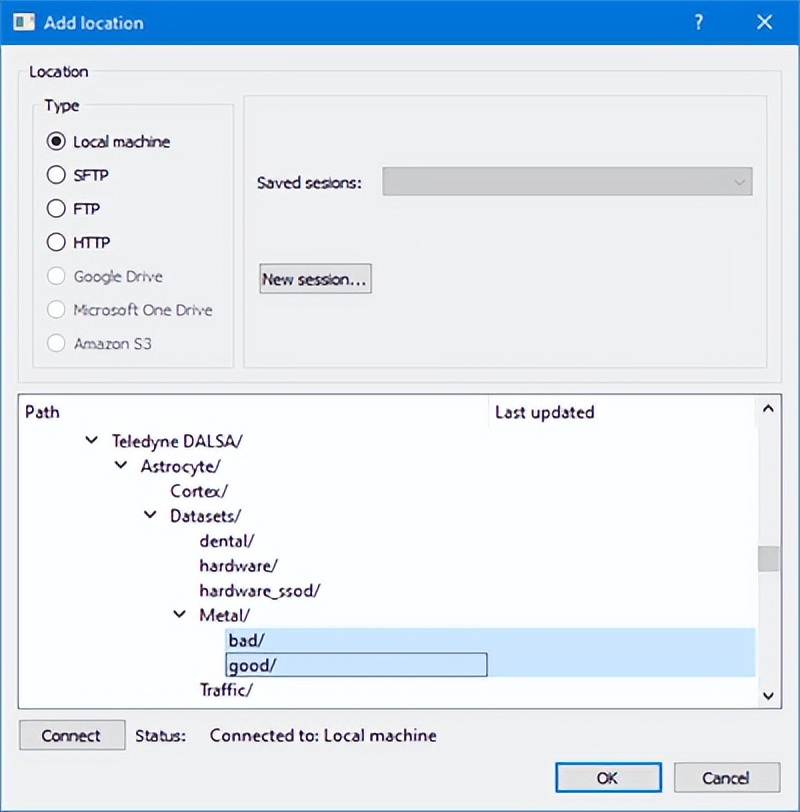Choose the FTP radio option
Screen dimensions: 800x812
click(x=56, y=210)
